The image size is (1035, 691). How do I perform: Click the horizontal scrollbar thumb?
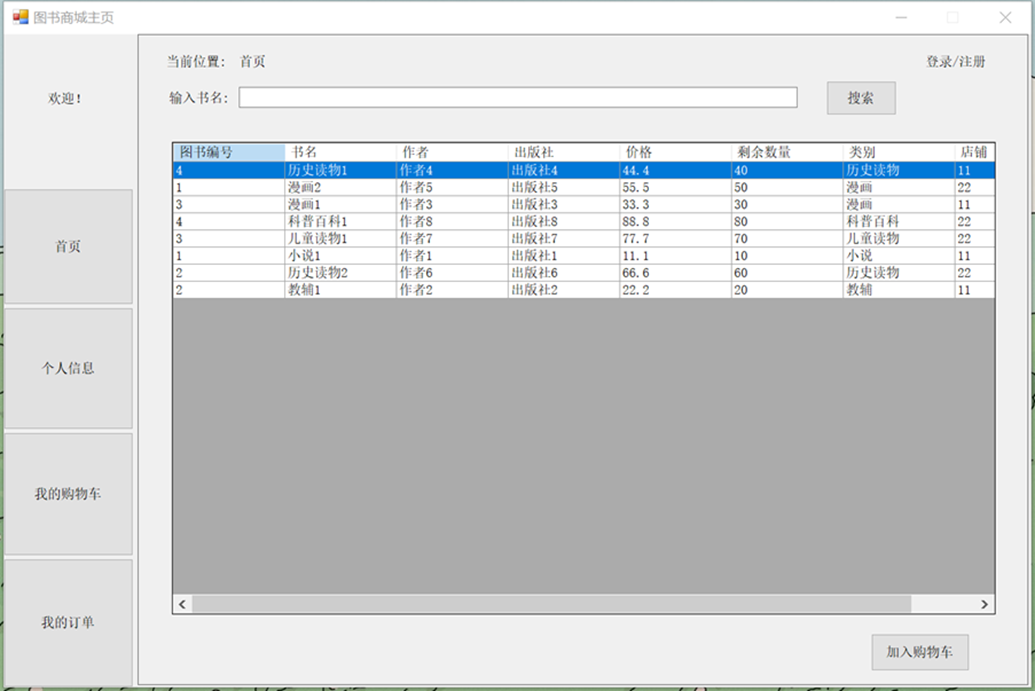(551, 604)
